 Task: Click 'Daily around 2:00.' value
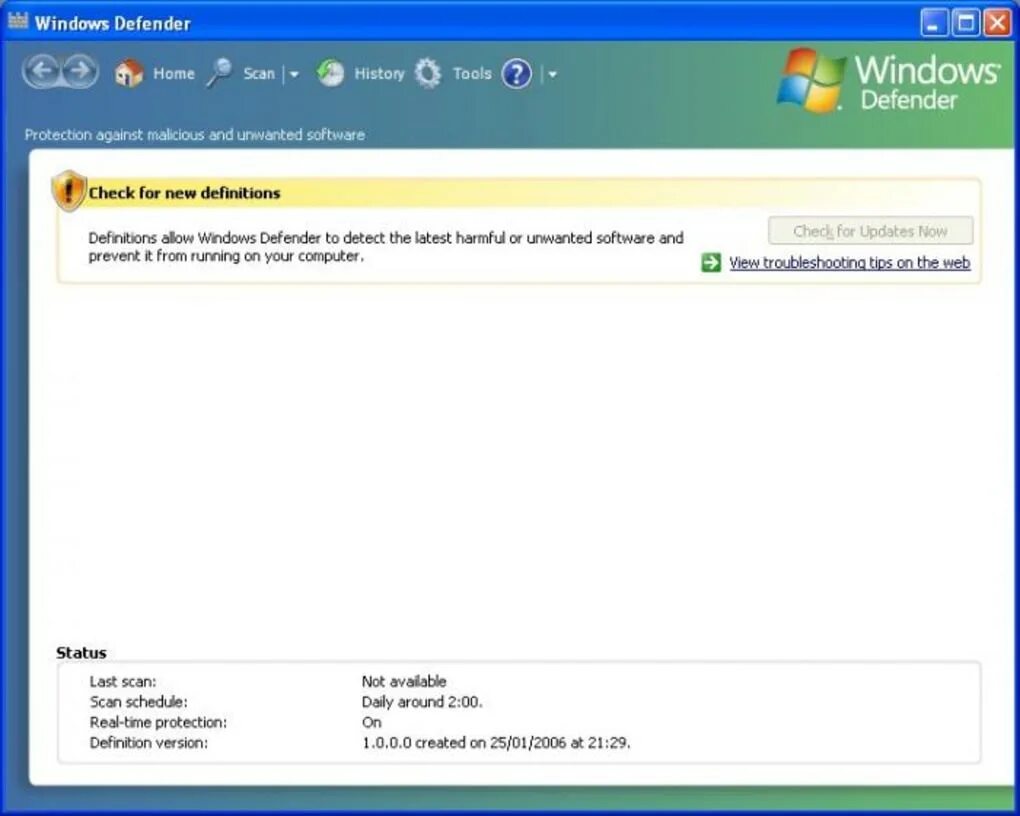[422, 701]
